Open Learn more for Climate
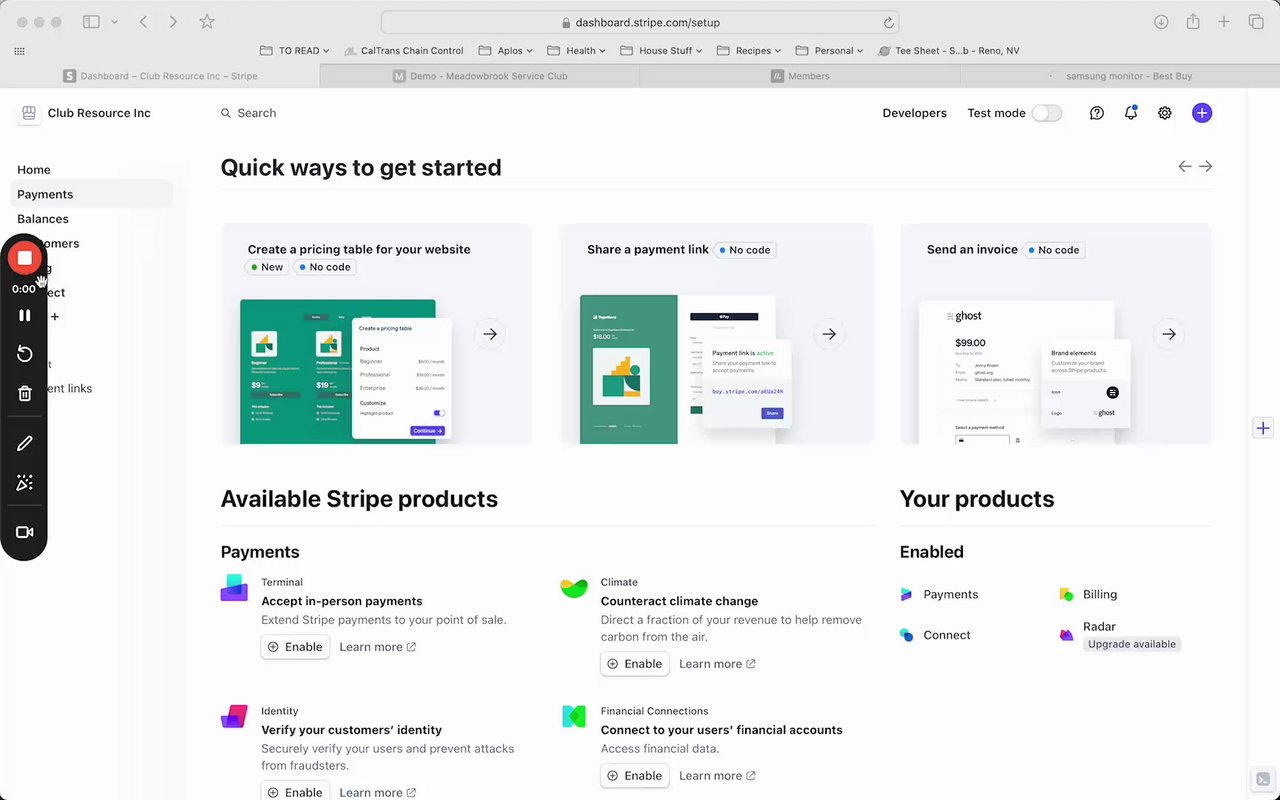Viewport: 1280px width, 800px height. coord(717,664)
